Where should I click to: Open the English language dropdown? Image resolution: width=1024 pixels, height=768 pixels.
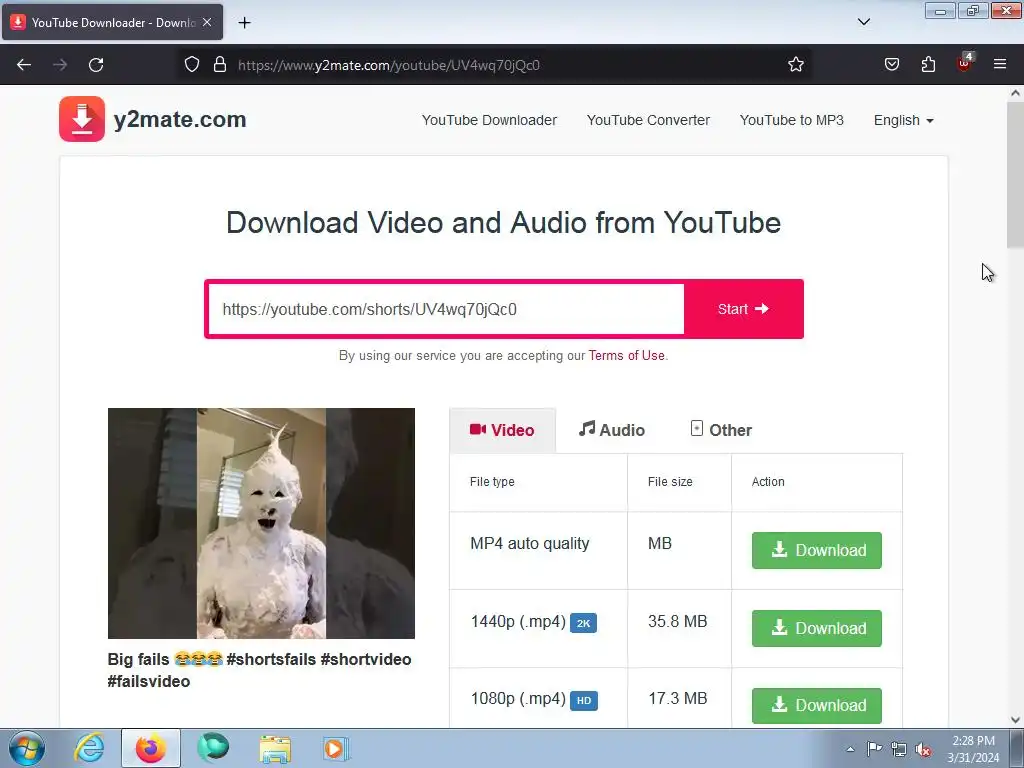click(x=904, y=120)
